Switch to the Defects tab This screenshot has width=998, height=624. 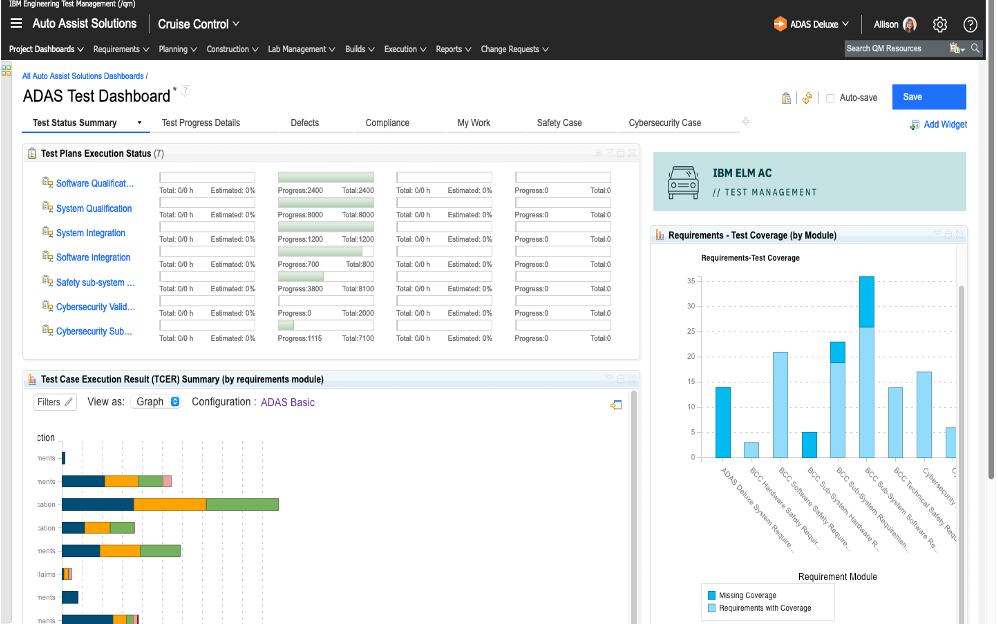point(305,123)
